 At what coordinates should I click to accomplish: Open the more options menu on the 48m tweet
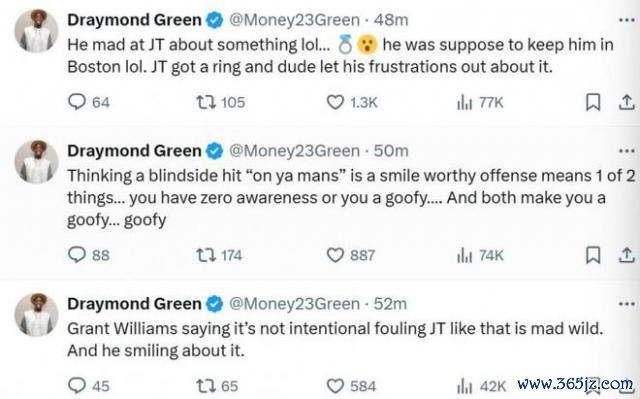[x=627, y=20]
